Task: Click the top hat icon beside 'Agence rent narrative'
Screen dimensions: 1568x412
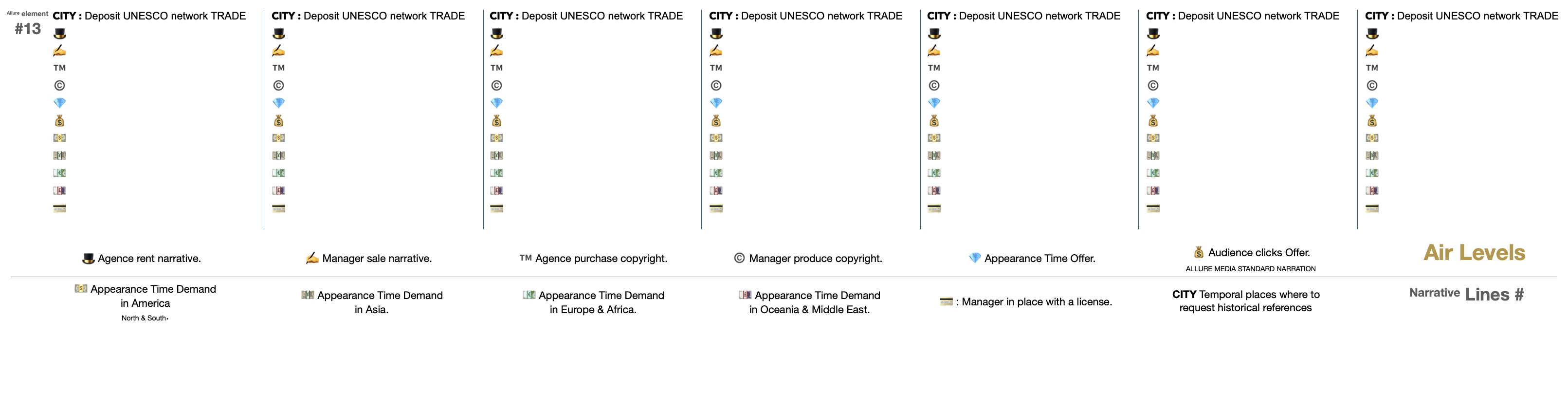Action: pyautogui.click(x=88, y=259)
